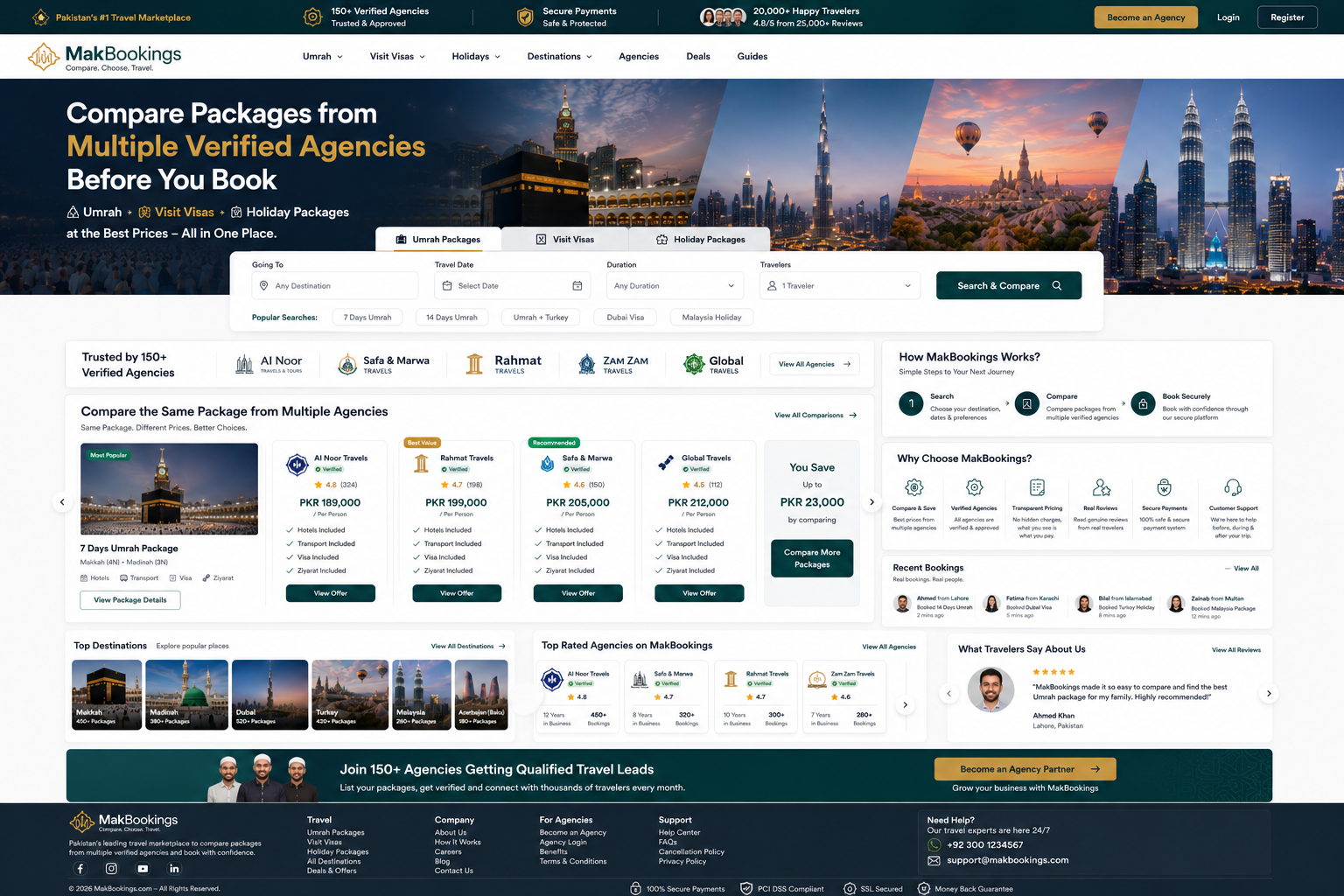Click the Compare More Packages button

(x=812, y=558)
